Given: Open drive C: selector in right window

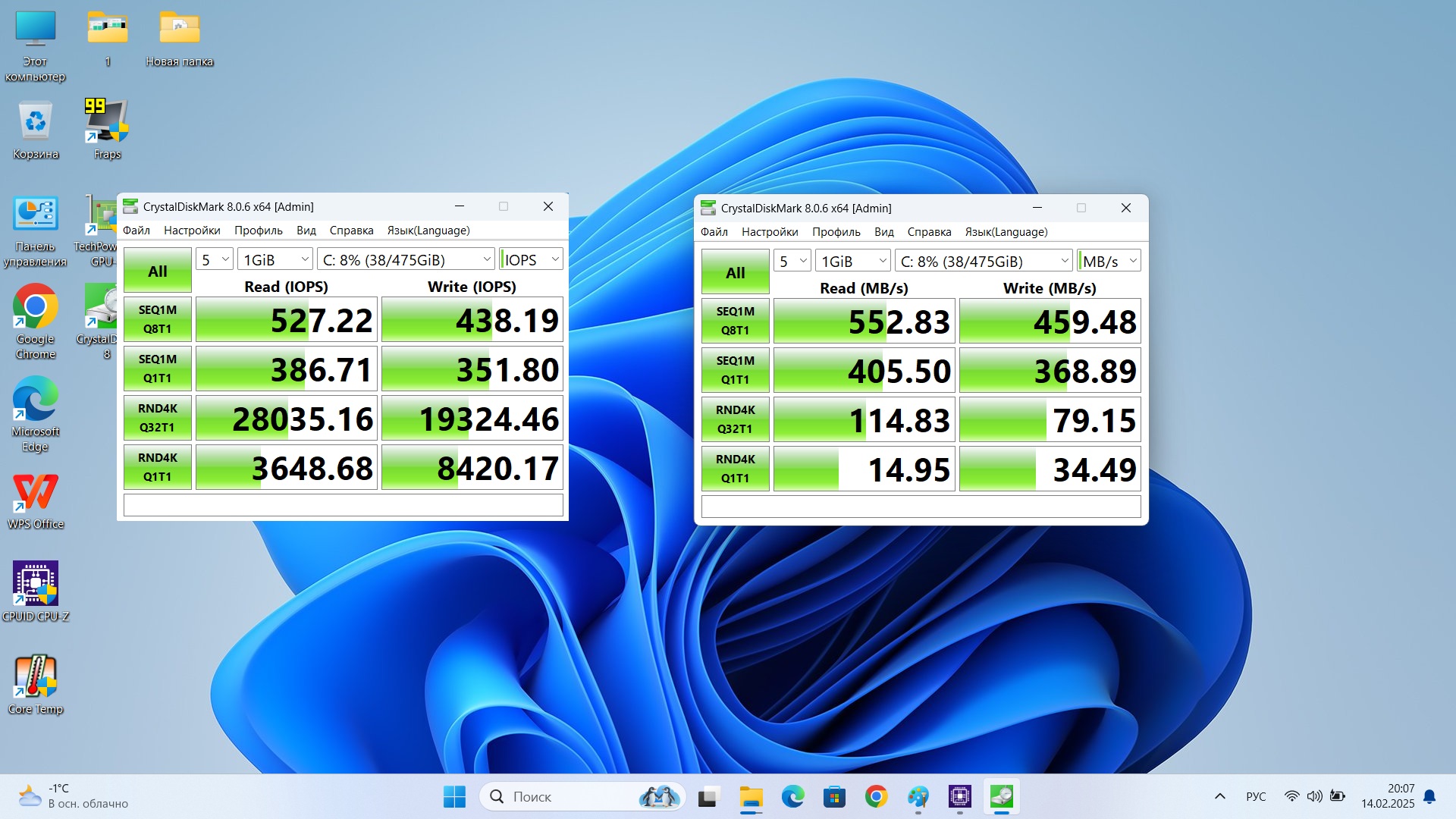Looking at the screenshot, I should click(984, 261).
